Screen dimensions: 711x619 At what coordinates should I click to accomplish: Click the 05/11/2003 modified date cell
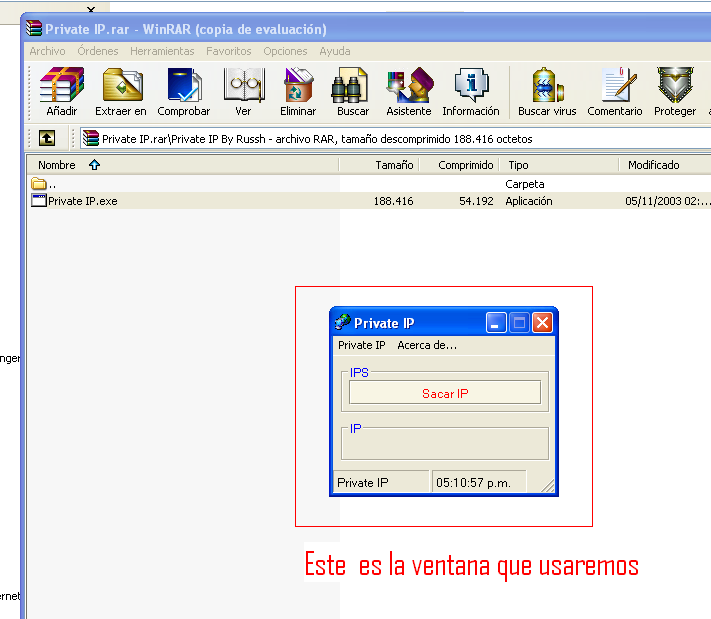[667, 201]
